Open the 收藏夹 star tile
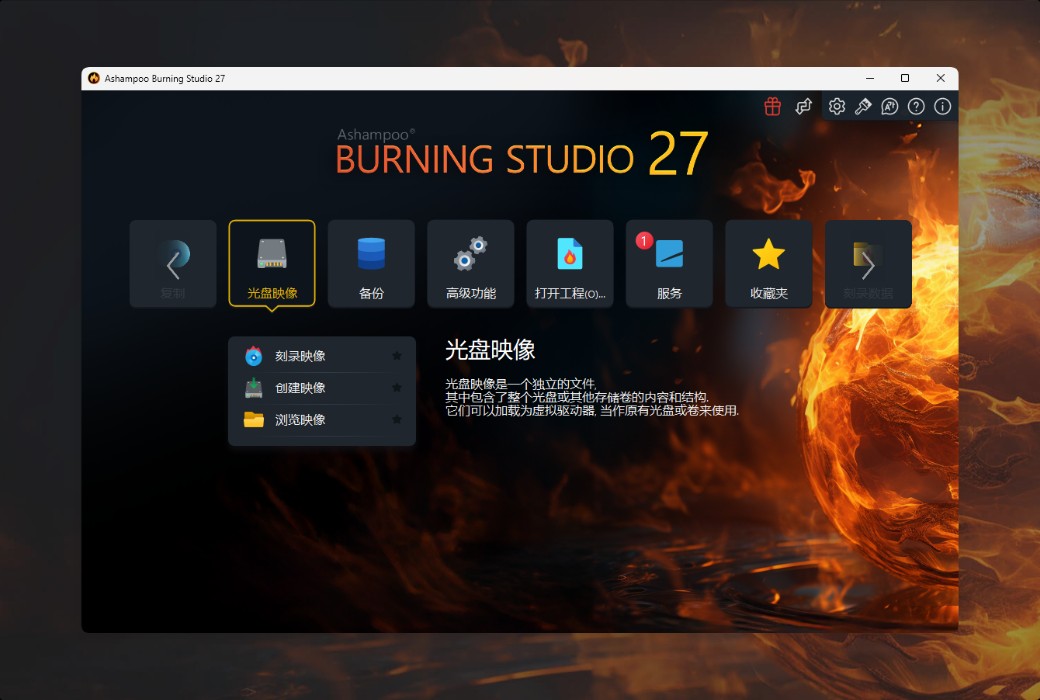 768,263
